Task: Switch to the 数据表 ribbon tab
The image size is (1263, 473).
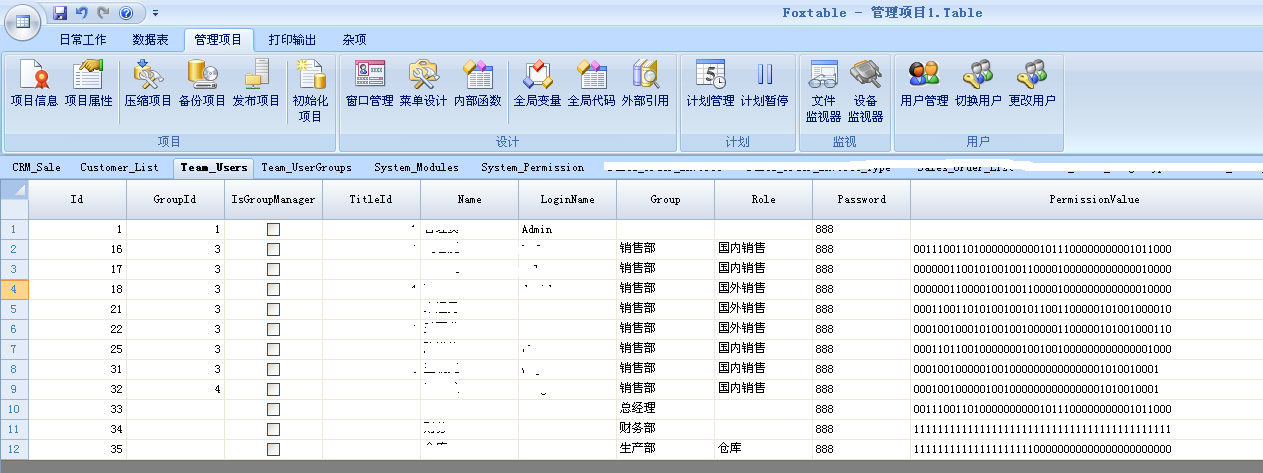Action: [151, 40]
